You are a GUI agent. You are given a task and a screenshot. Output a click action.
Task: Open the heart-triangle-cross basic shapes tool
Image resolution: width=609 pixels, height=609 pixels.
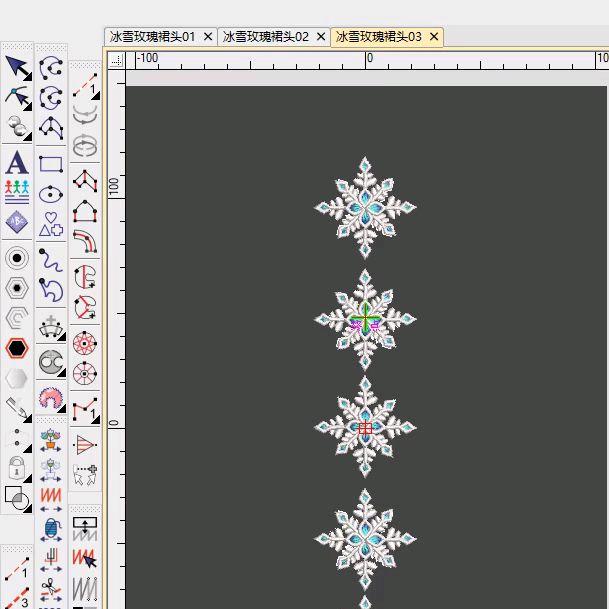click(51, 224)
